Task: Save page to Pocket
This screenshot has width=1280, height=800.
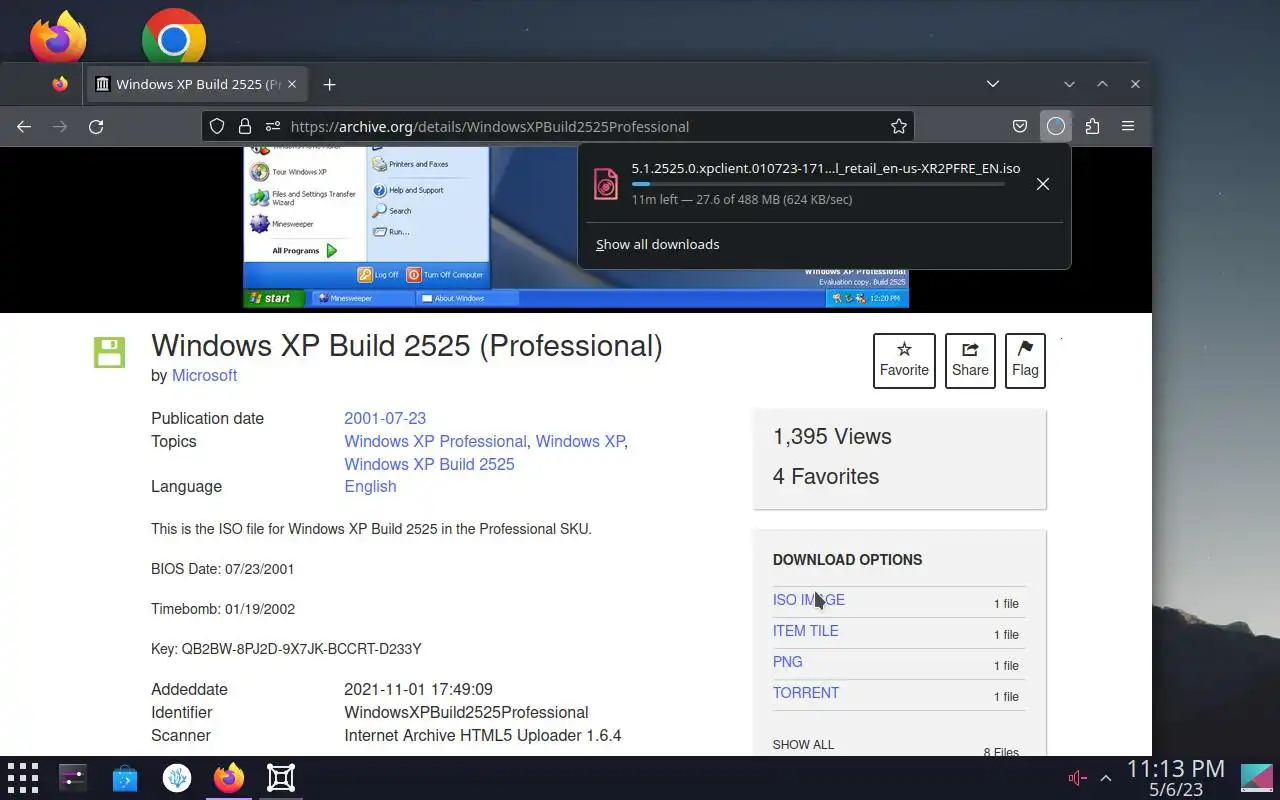Action: pos(1020,126)
